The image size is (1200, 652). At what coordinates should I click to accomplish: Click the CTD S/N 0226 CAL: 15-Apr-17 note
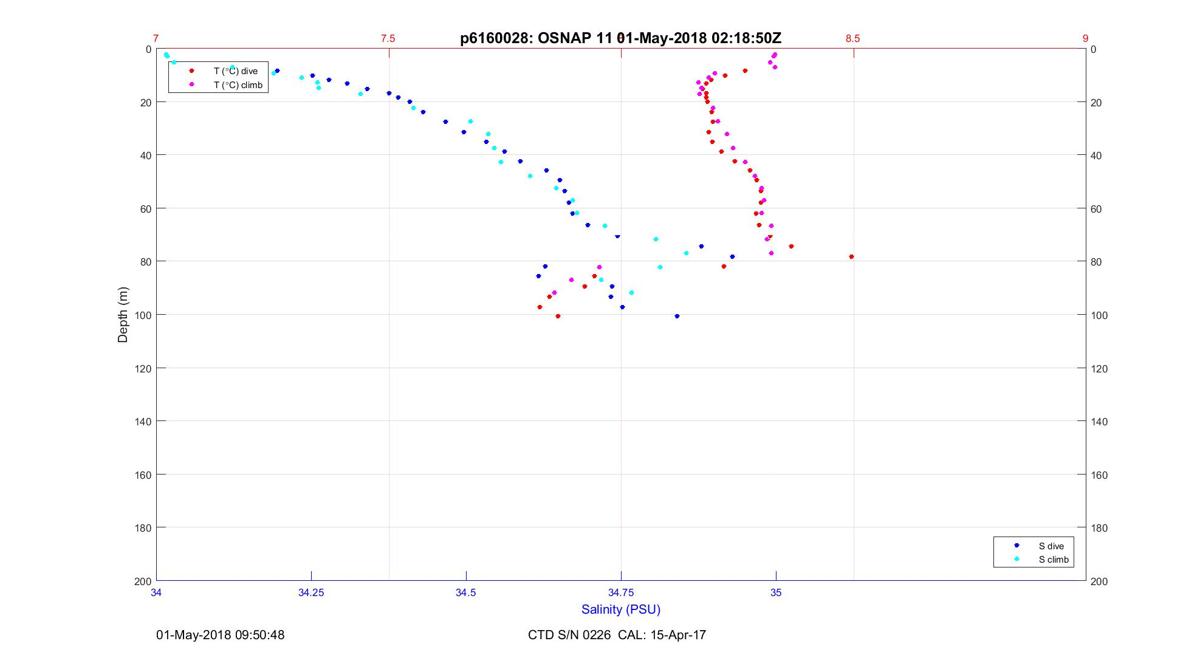[x=618, y=635]
